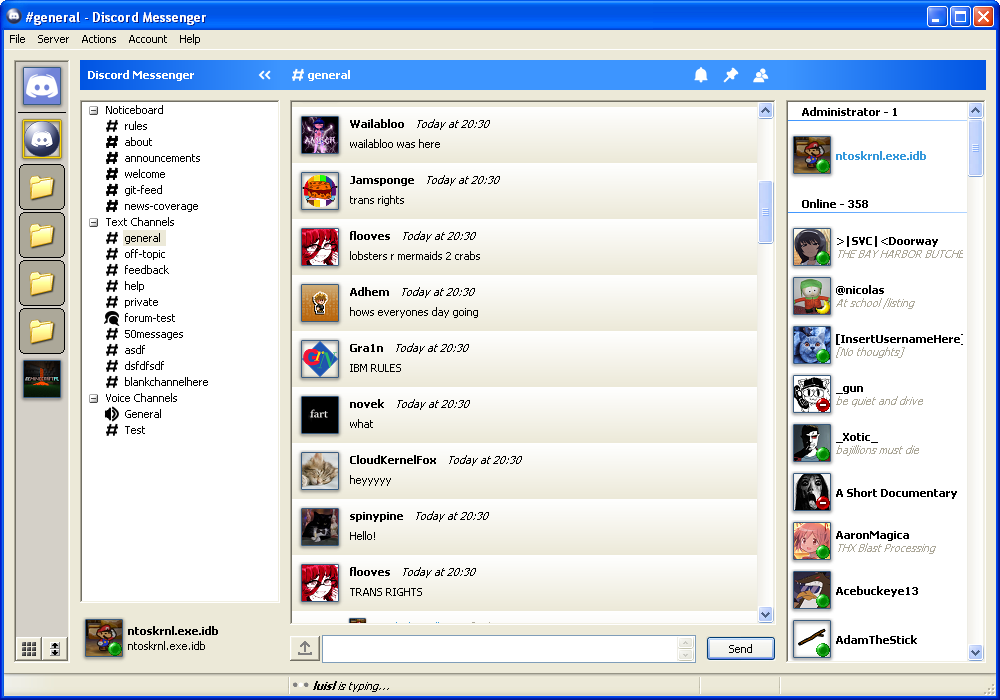Click ntoskrnl.exe.idb avatar in user panel
Image resolution: width=1000 pixels, height=700 pixels.
click(x=104, y=638)
